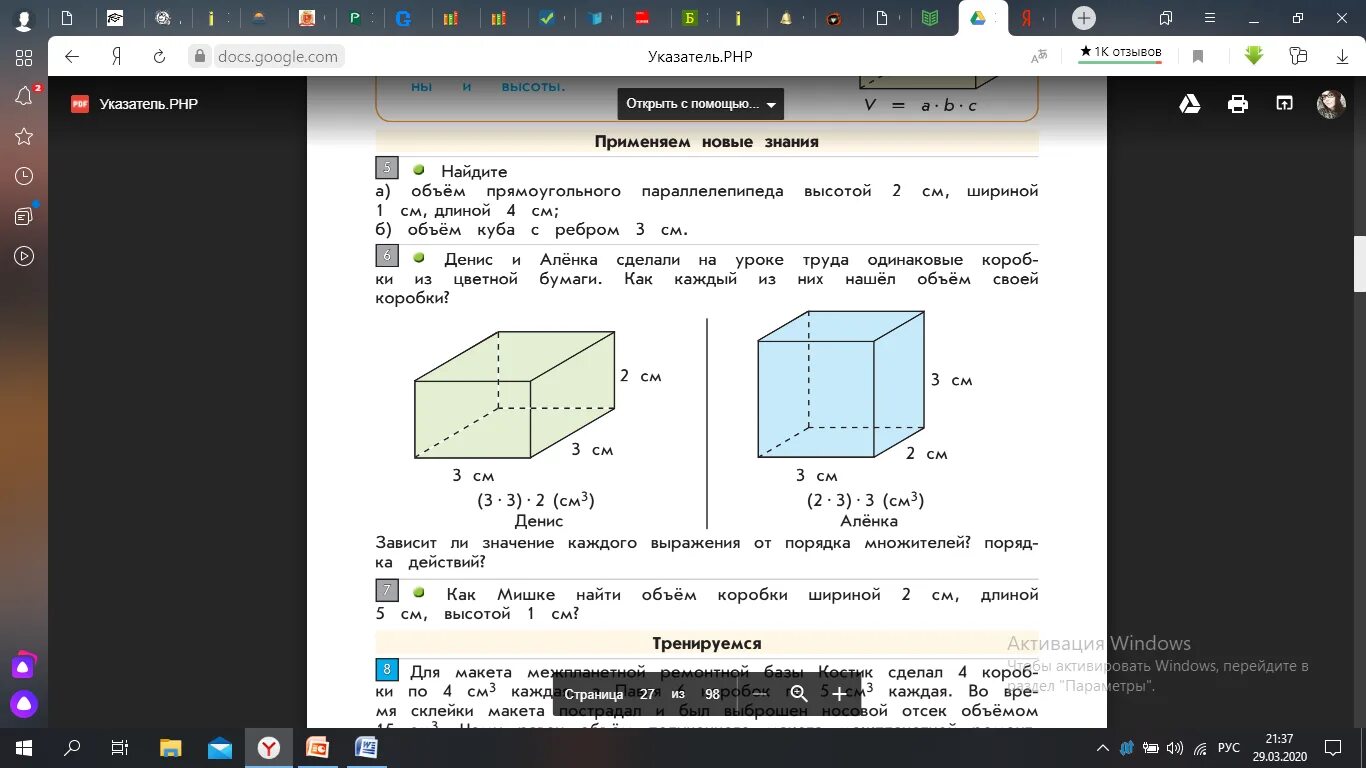Viewport: 1366px width, 768px height.
Task: Open the browser profile icon in top-left
Action: click(x=22, y=18)
